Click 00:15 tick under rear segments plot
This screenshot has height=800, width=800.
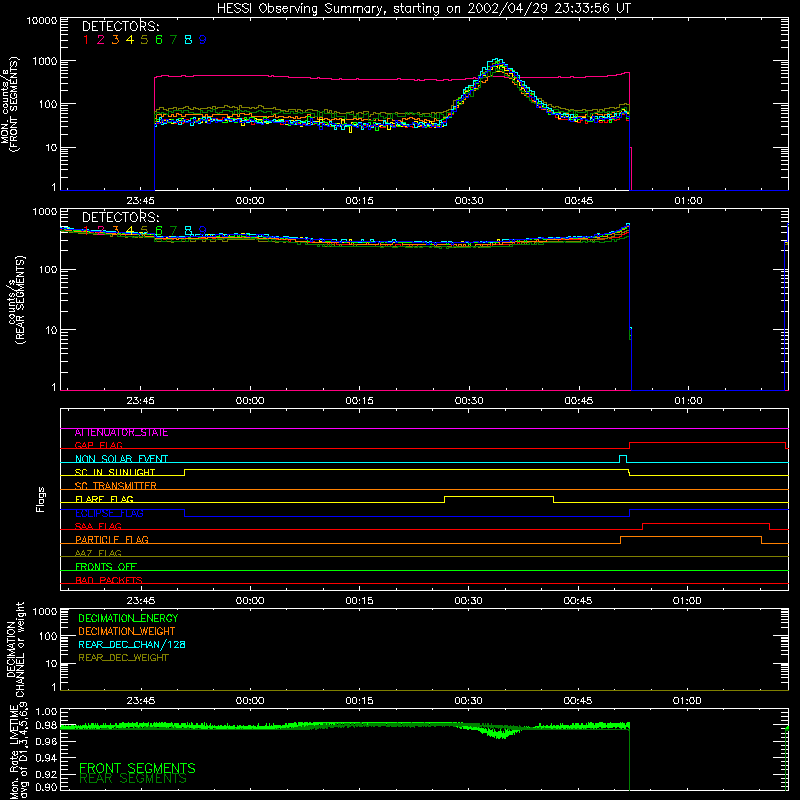359,401
